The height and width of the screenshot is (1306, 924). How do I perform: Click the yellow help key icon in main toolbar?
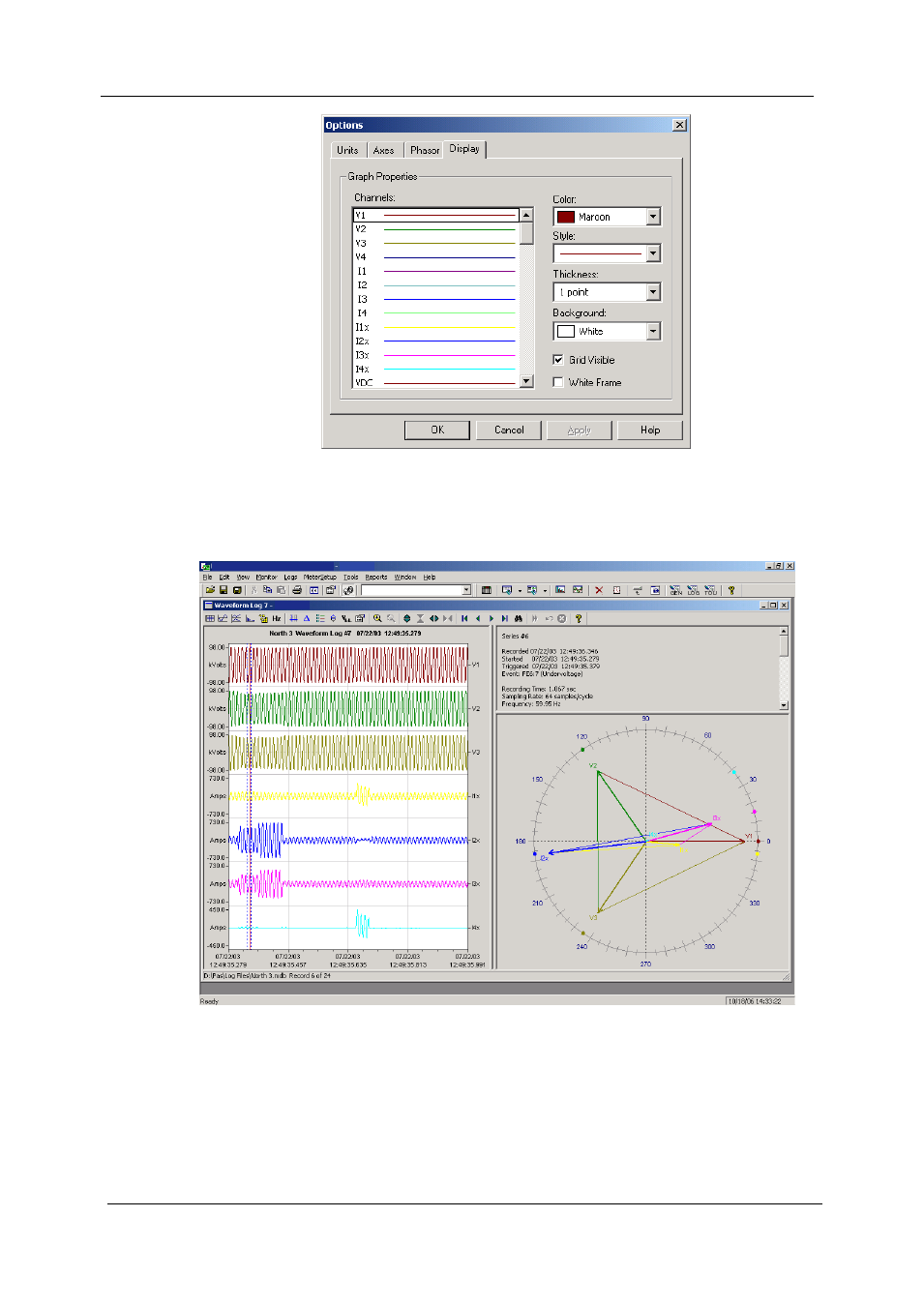(x=731, y=590)
